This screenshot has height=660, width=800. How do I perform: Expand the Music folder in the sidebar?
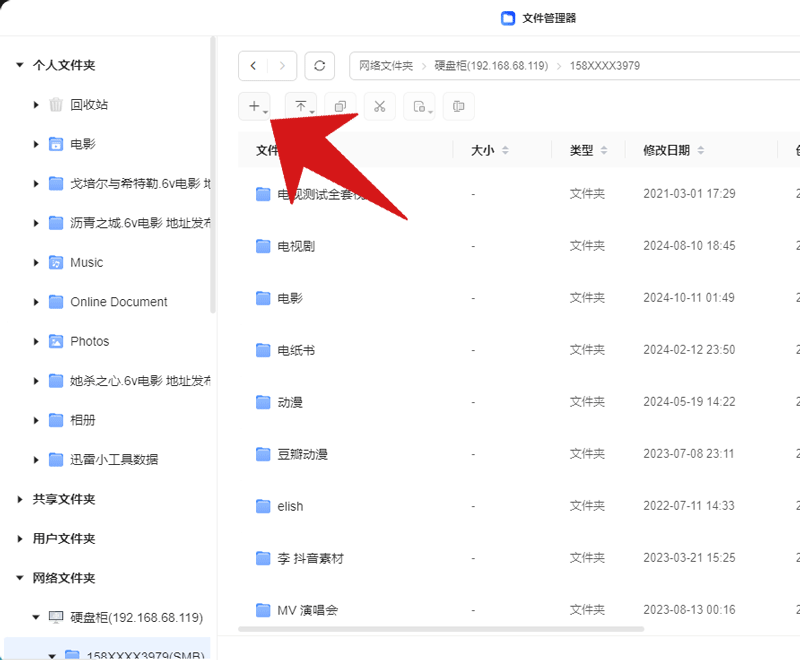click(x=33, y=262)
